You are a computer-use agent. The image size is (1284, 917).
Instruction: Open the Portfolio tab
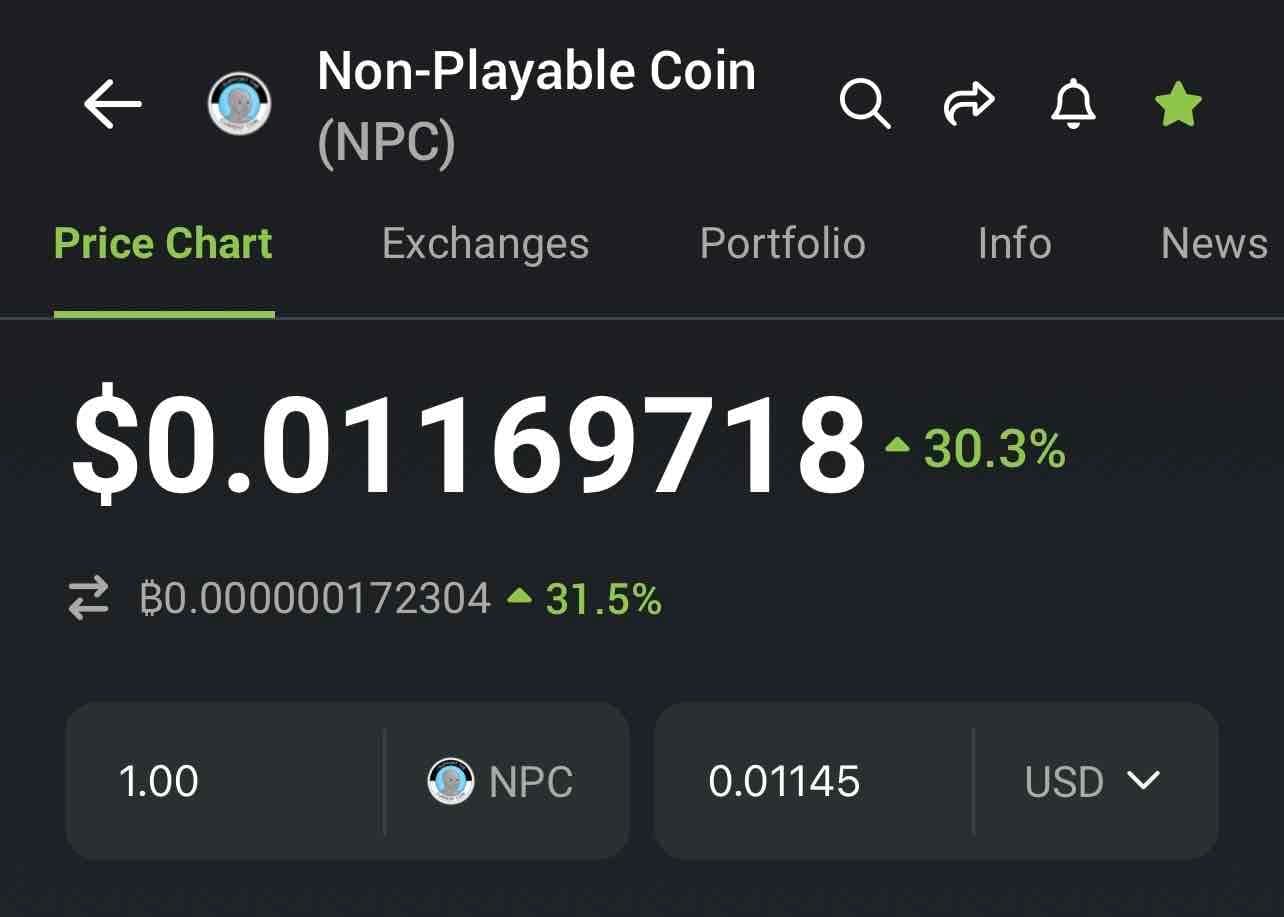click(x=782, y=244)
